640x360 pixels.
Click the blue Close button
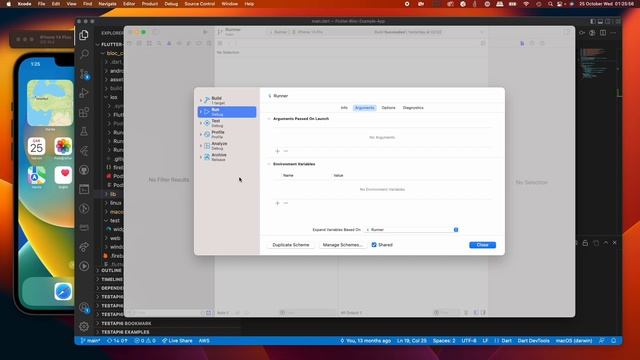tap(482, 245)
